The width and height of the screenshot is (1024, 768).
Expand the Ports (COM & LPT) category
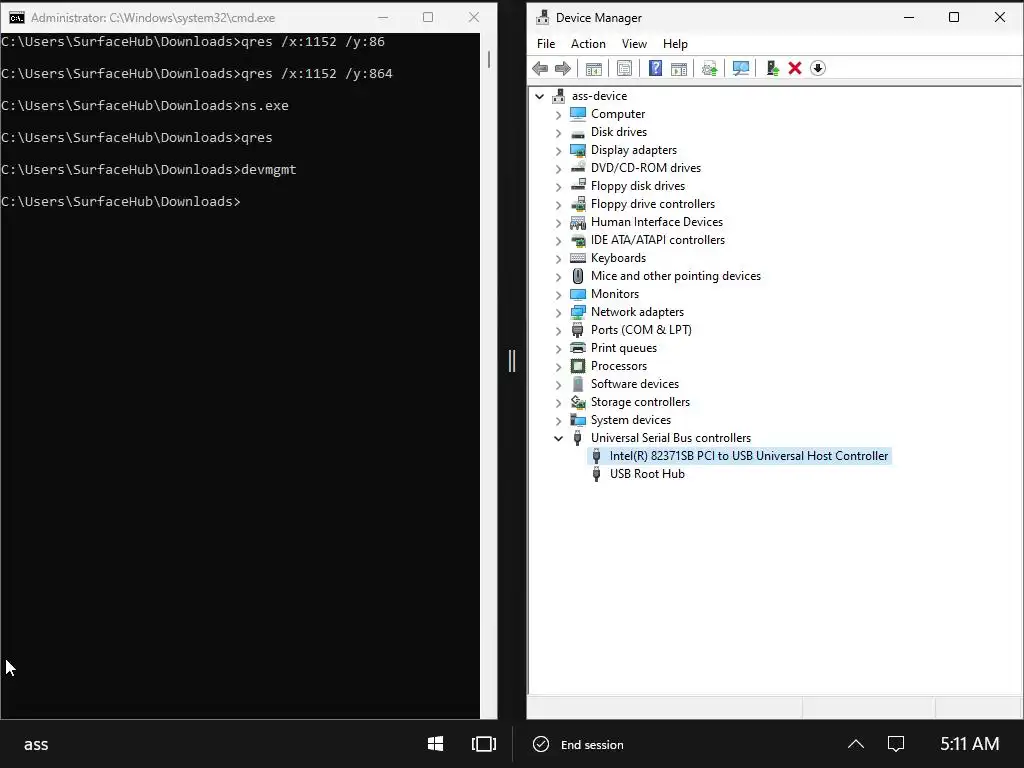[558, 330]
